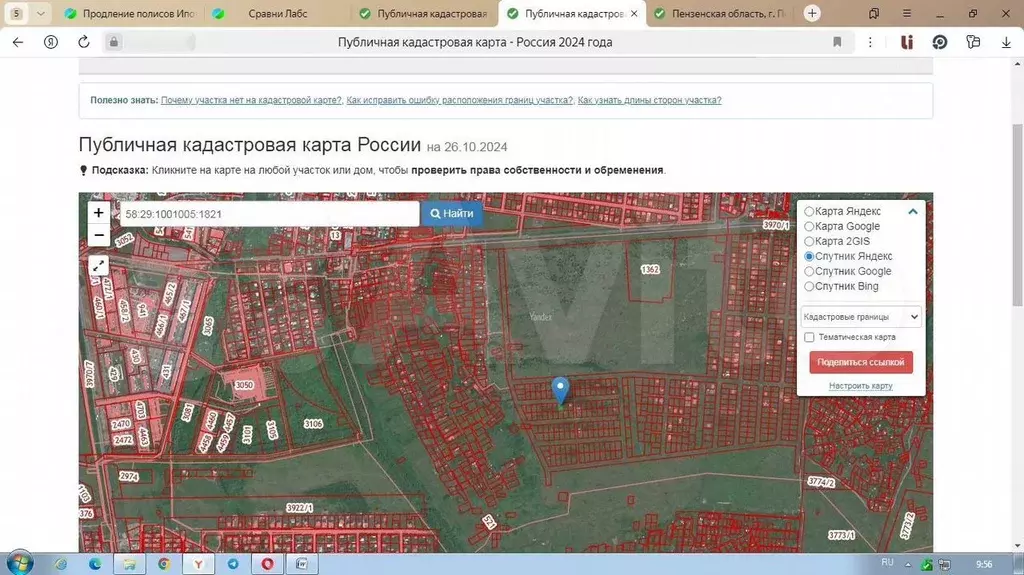Click the Поделиться ссылкой button
This screenshot has width=1024, height=575.
point(861,362)
